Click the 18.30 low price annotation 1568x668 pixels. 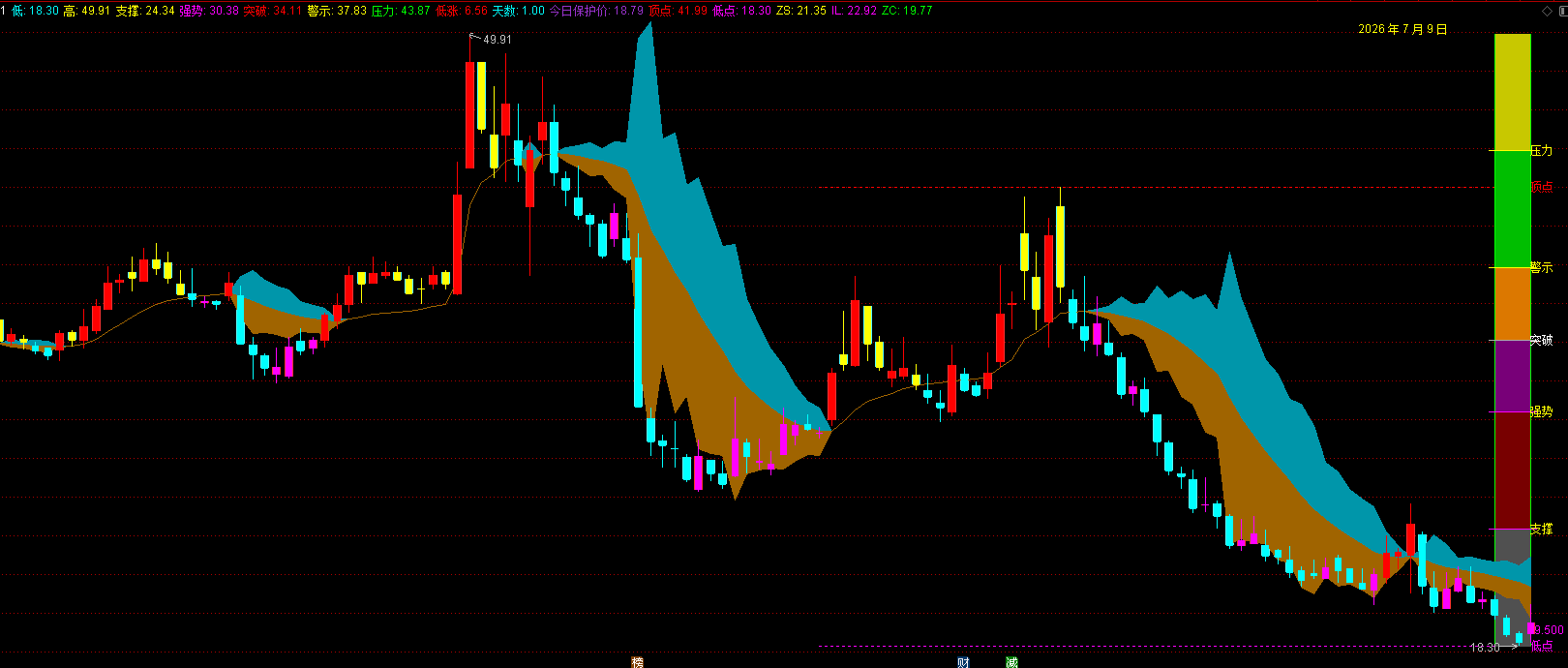[x=1485, y=648]
